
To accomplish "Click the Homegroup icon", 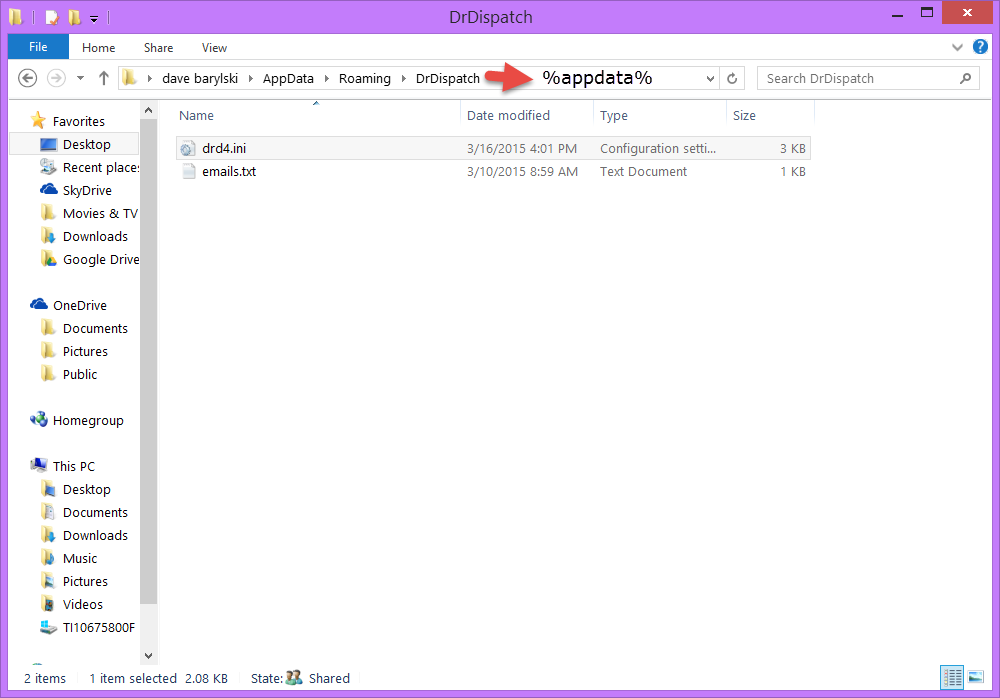I will pos(39,419).
